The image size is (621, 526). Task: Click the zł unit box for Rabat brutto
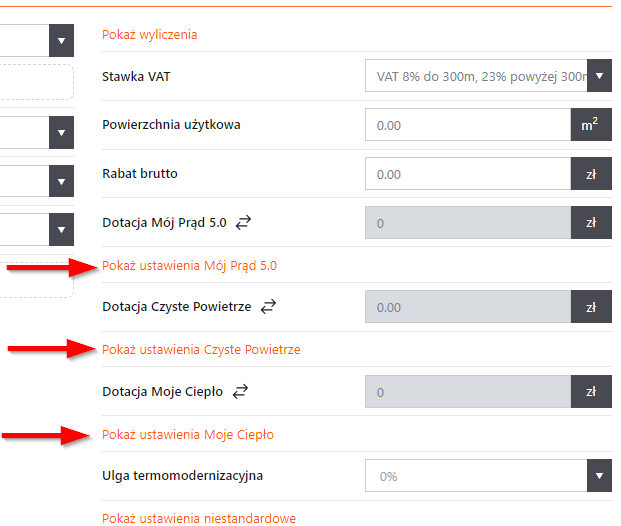coord(590,174)
